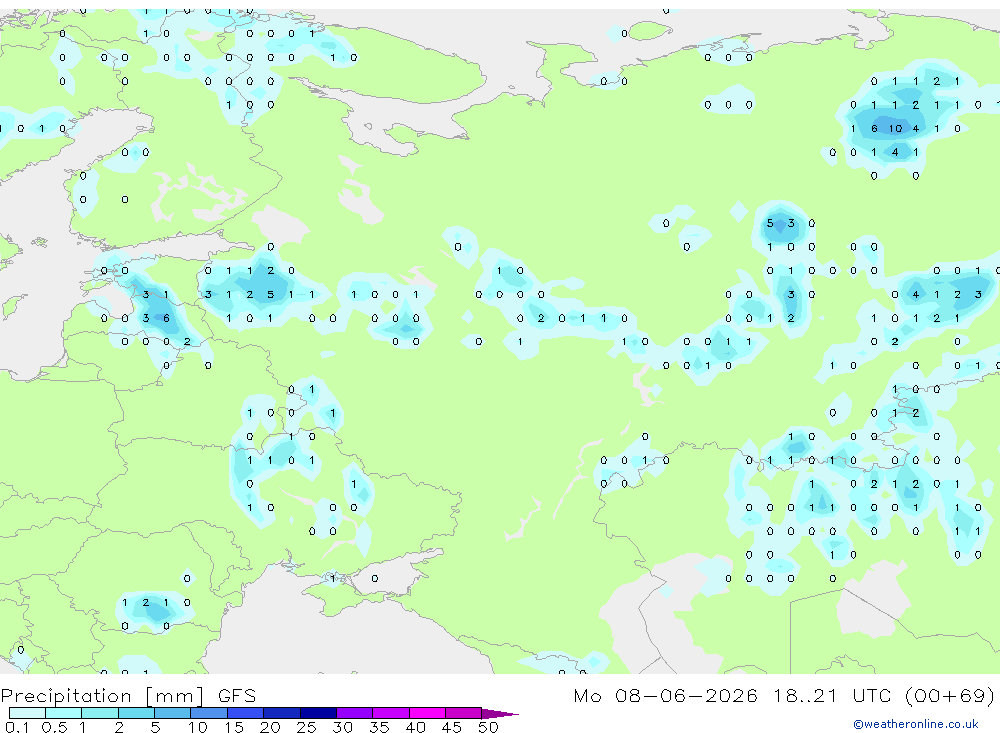
Task: Select legend swatch between 20 and 25
Action: coord(282,713)
